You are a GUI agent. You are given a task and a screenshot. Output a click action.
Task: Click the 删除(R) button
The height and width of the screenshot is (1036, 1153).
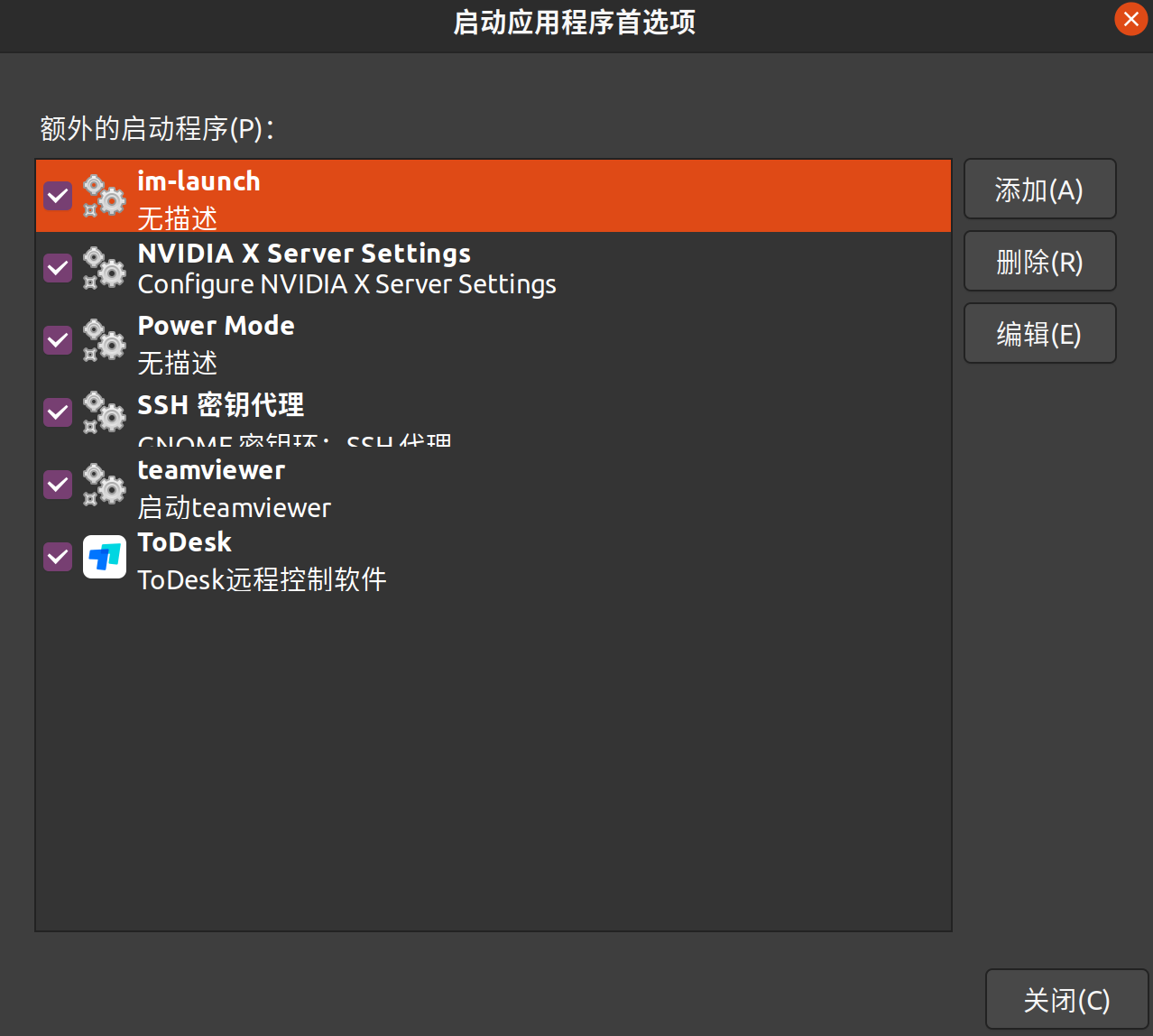coord(1039,262)
